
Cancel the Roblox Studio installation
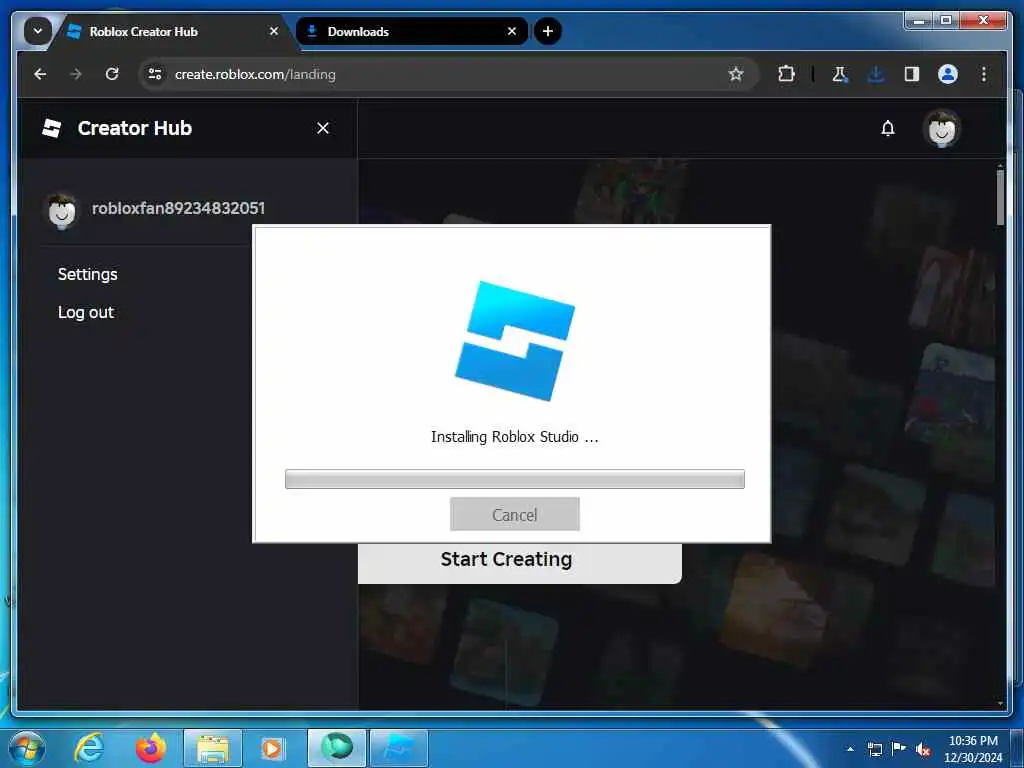[x=515, y=515]
